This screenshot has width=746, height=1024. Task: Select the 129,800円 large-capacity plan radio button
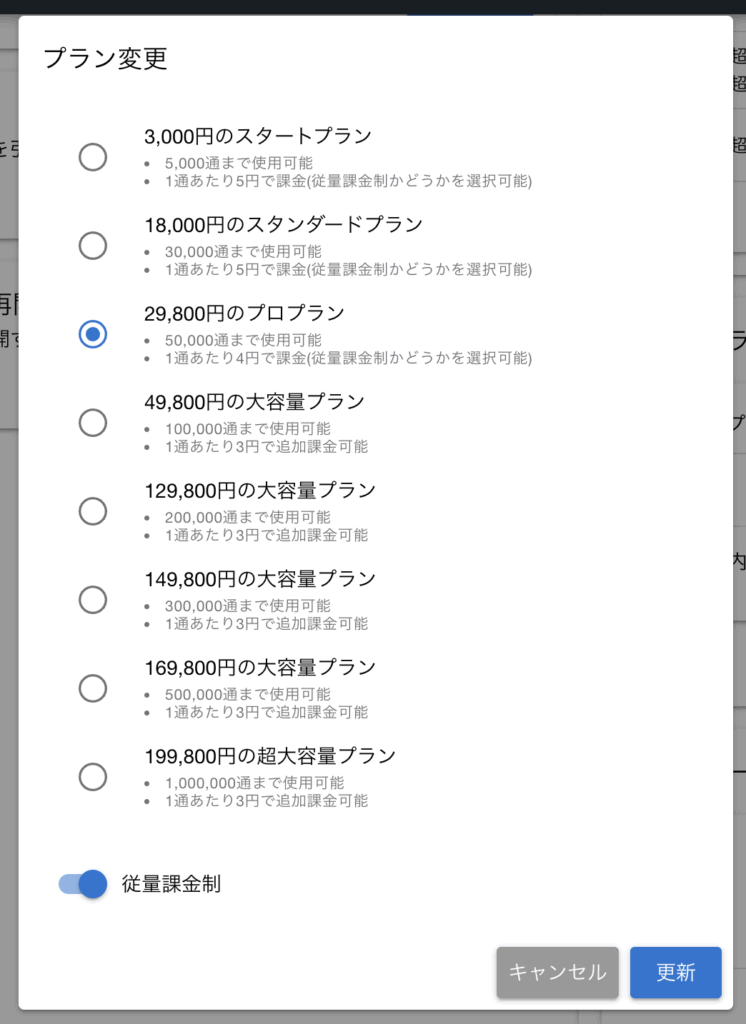[x=93, y=511]
